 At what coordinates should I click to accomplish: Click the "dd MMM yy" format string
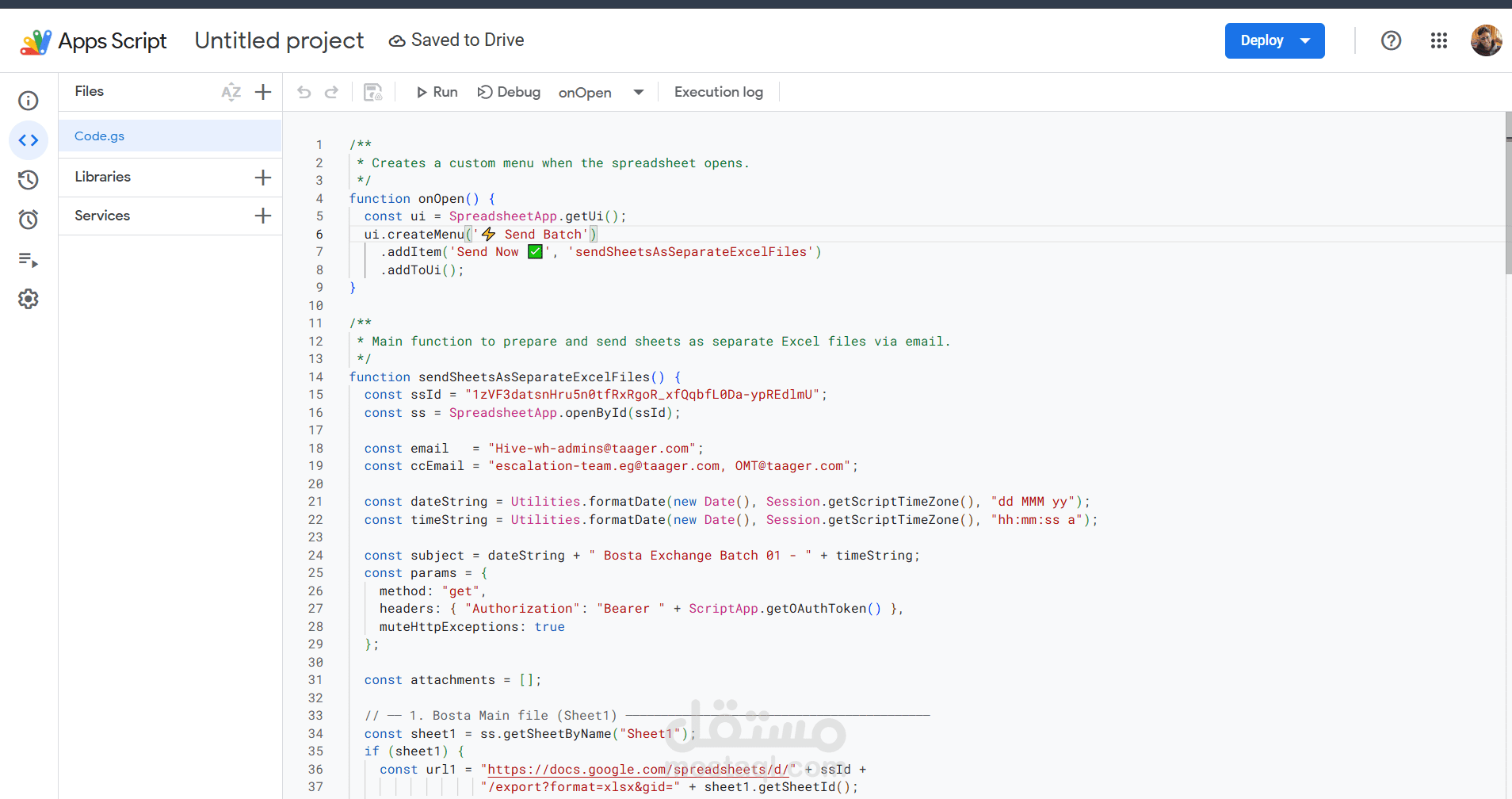(1033, 501)
